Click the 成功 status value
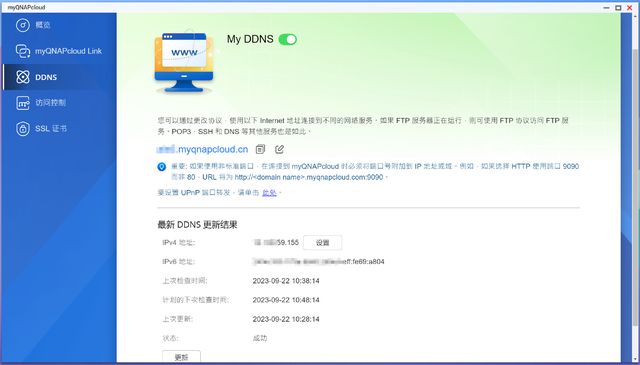This screenshot has height=365, width=640. (260, 338)
